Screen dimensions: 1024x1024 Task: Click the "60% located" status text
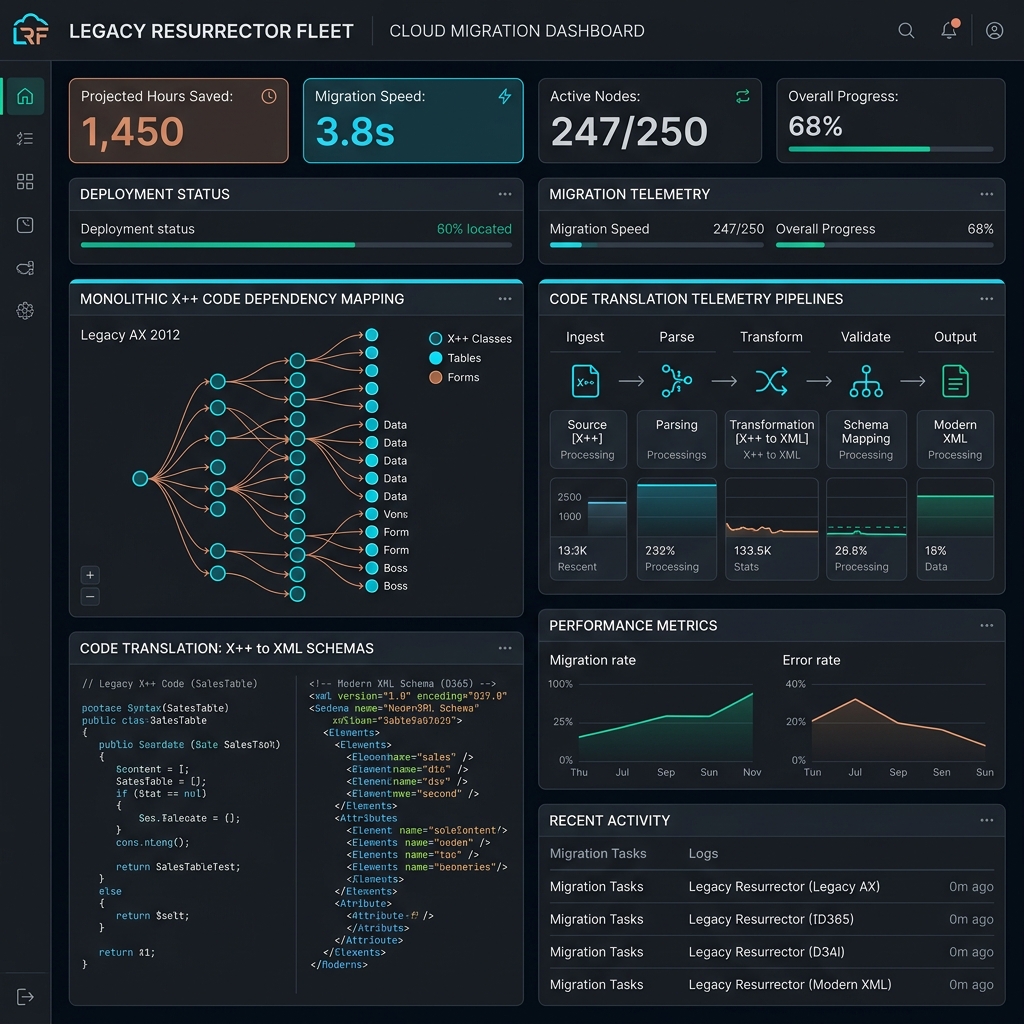pyautogui.click(x=474, y=229)
